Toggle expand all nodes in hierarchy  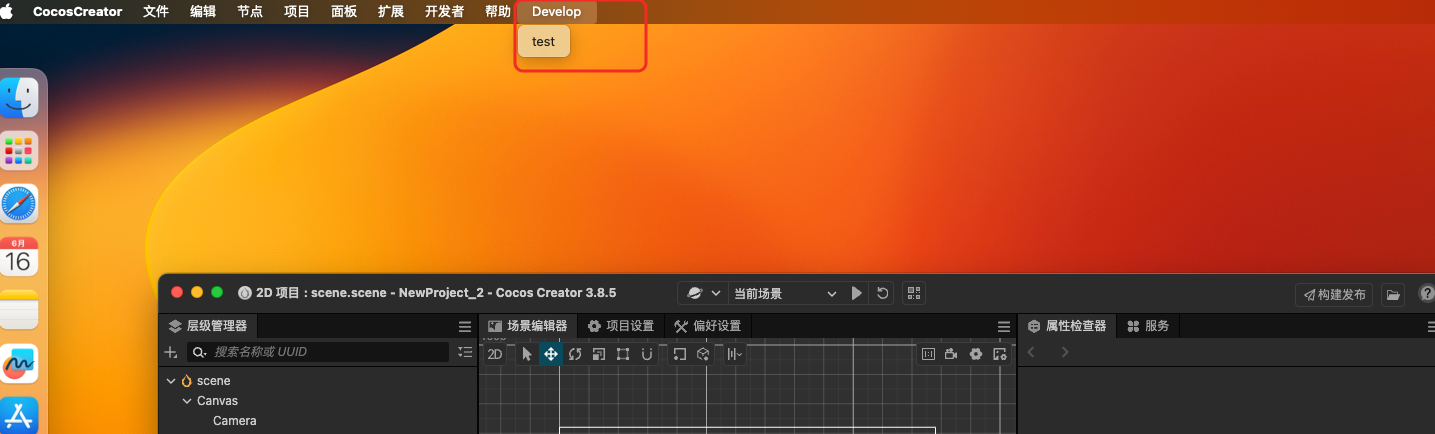465,352
